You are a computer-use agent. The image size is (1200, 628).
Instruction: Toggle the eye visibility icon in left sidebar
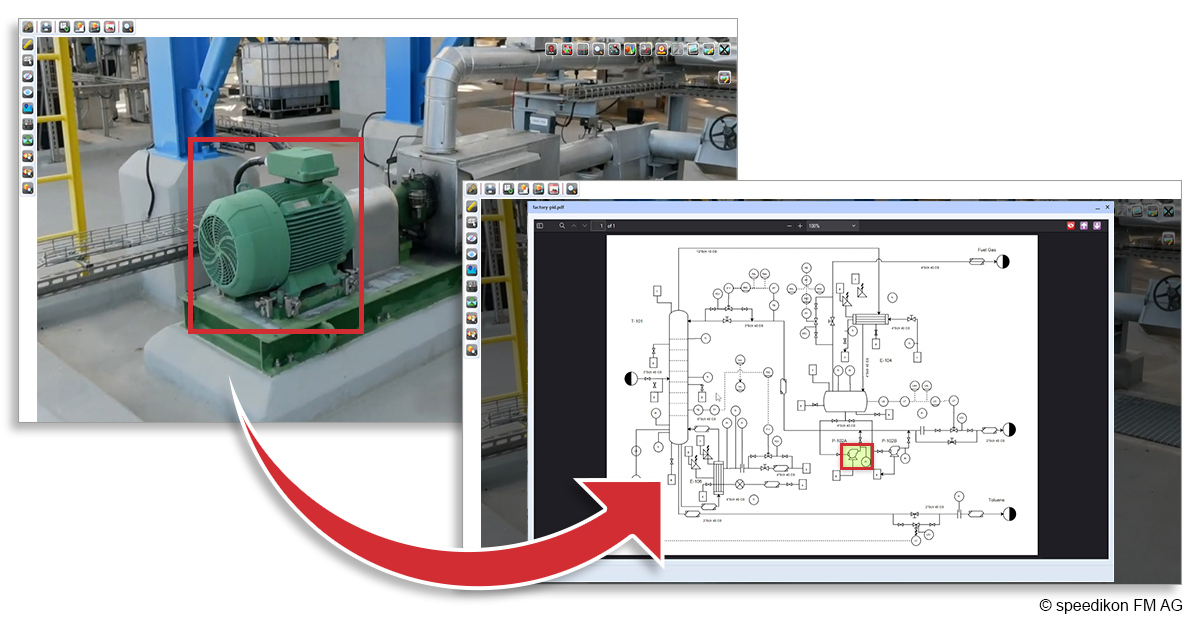pyautogui.click(x=28, y=92)
